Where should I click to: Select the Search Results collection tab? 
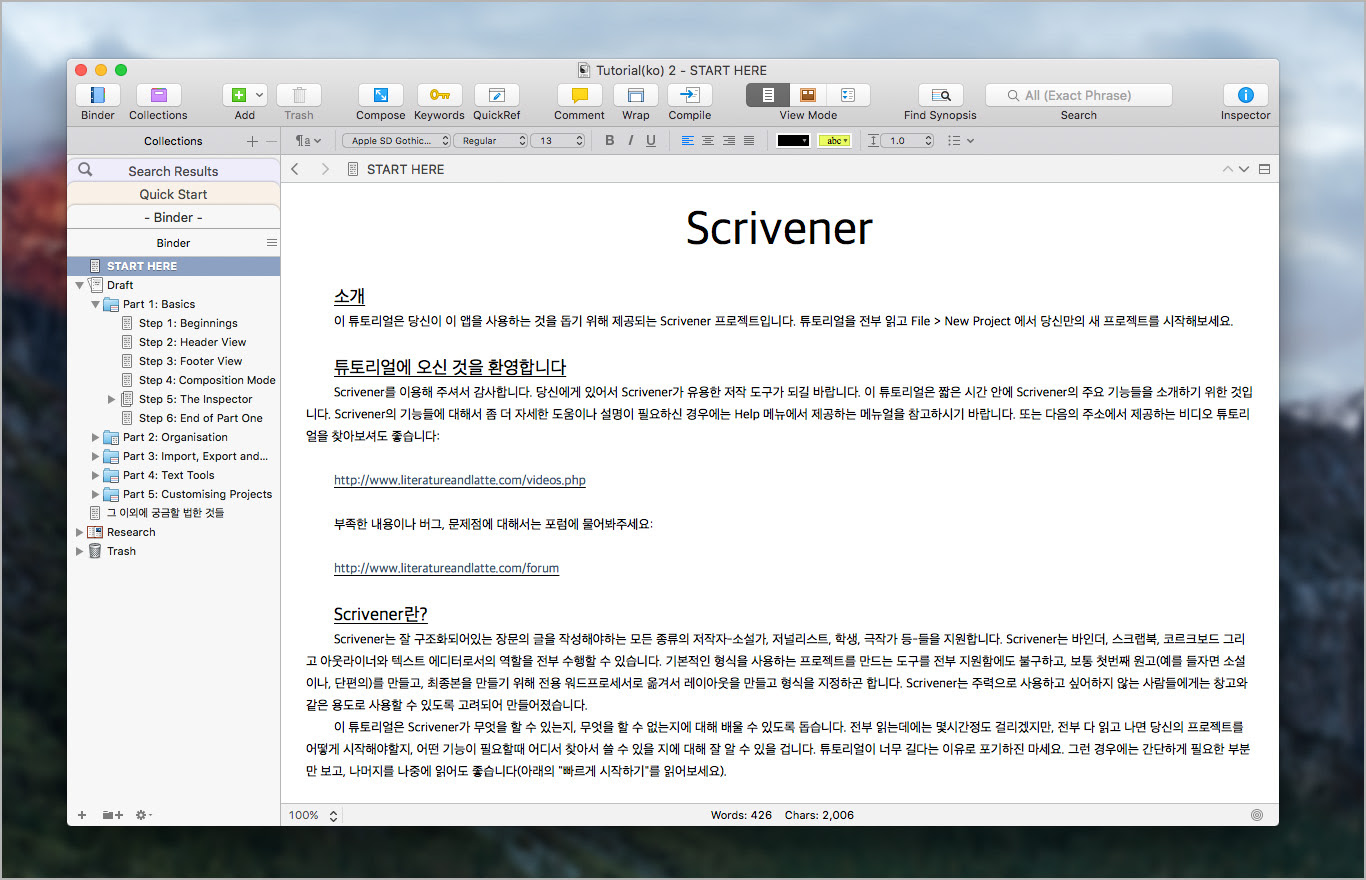pos(173,170)
